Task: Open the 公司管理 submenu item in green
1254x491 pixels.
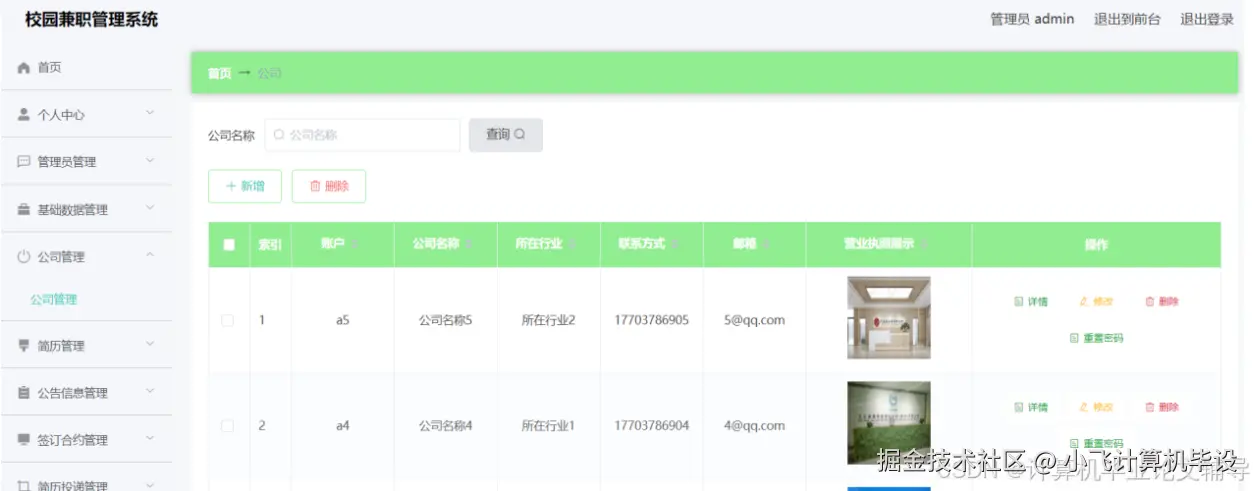Action: click(x=54, y=299)
